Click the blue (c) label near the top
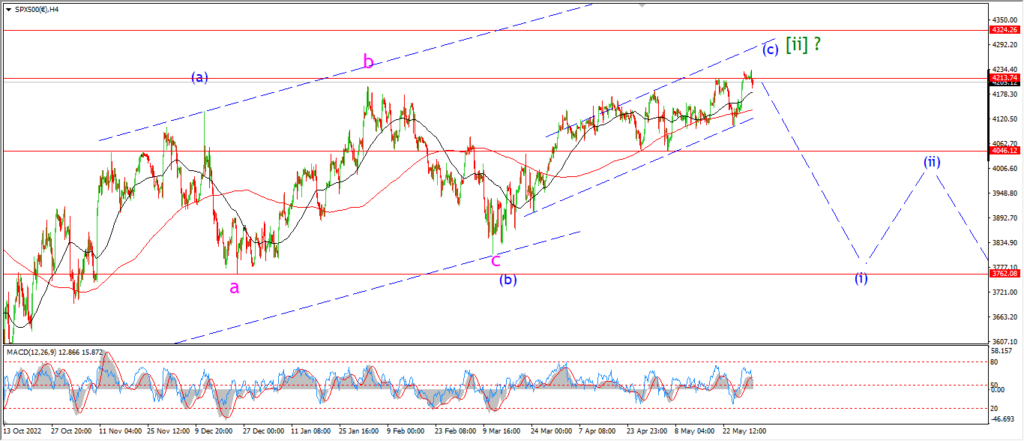 770,49
